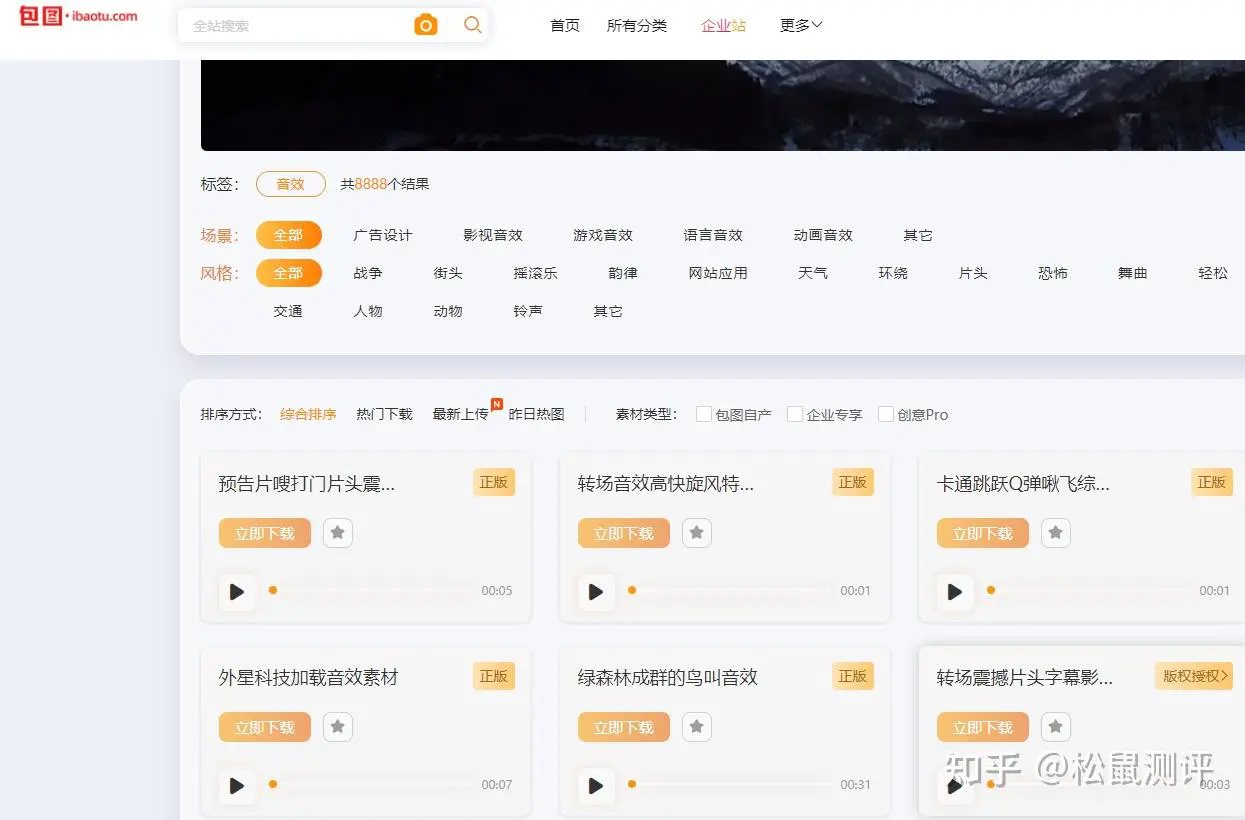Favorite the 转场音效高快旋风特 item with star
This screenshot has height=820, width=1245.
coord(697,533)
